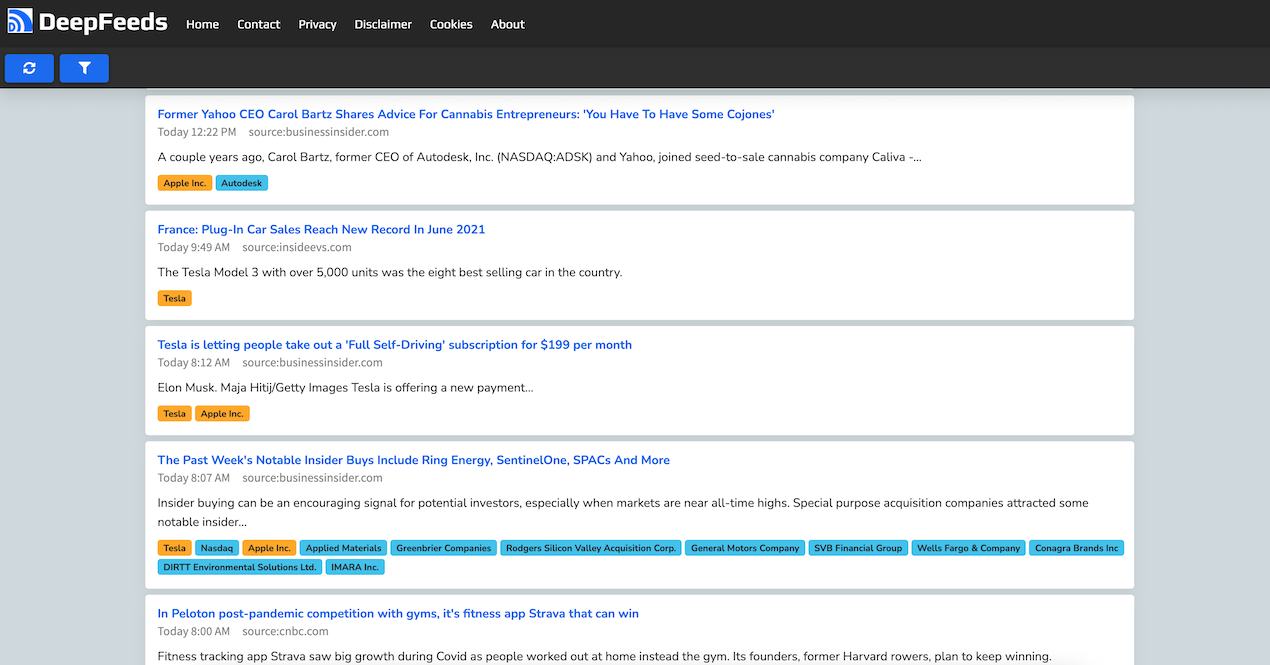Open the Notable Insider Buys article
The width and height of the screenshot is (1270, 665).
click(414, 460)
